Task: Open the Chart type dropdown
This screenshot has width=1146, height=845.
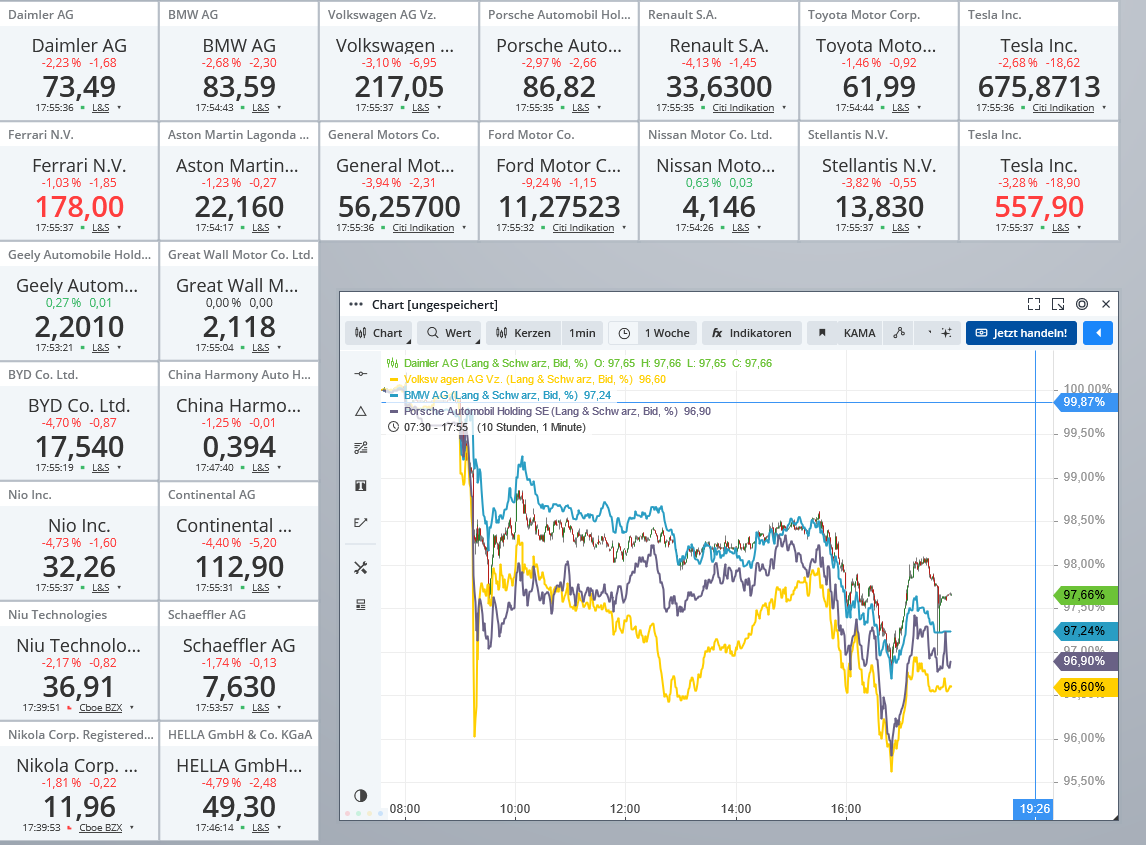Action: click(x=378, y=333)
